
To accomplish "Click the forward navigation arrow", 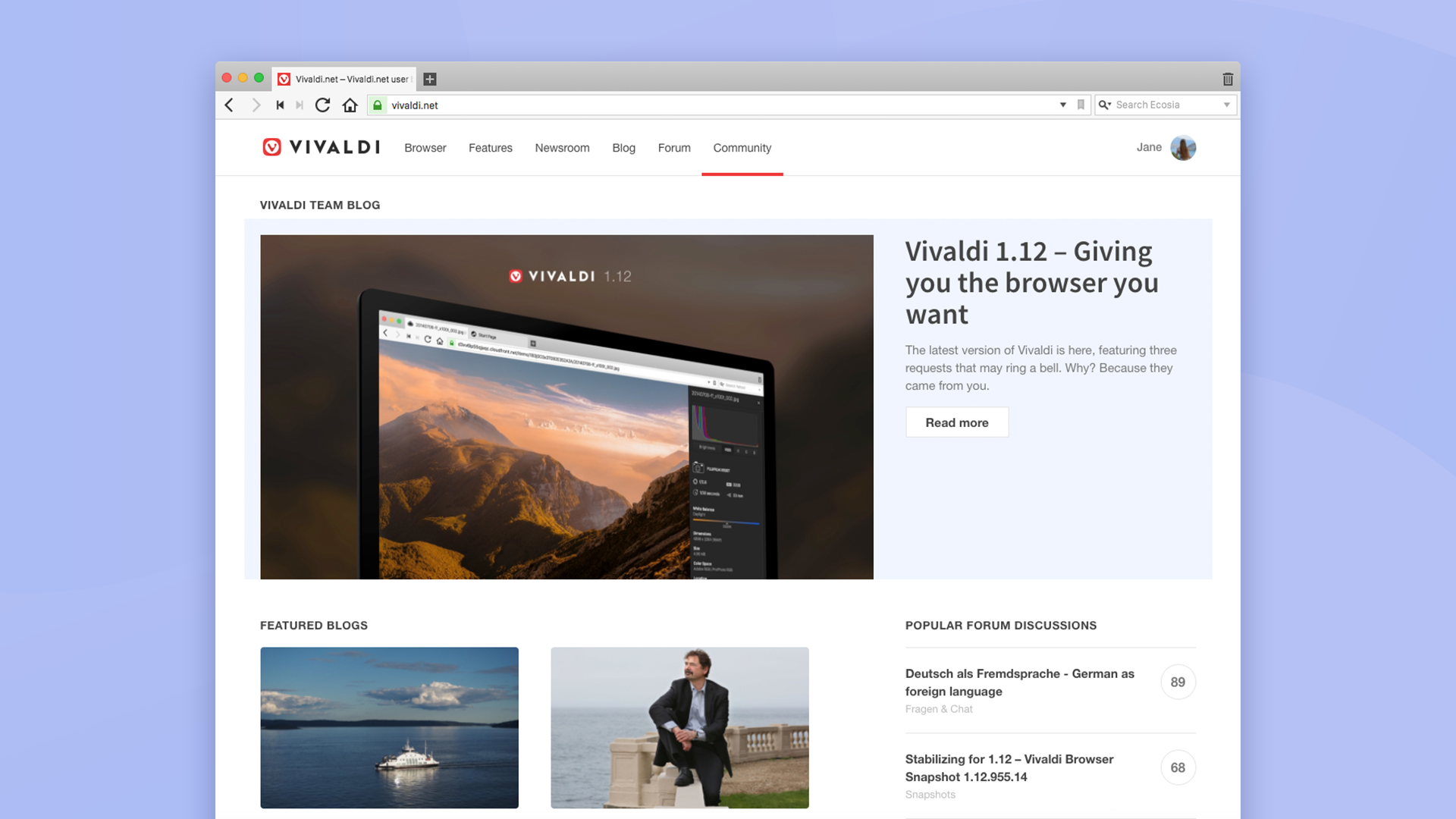I will [x=256, y=105].
